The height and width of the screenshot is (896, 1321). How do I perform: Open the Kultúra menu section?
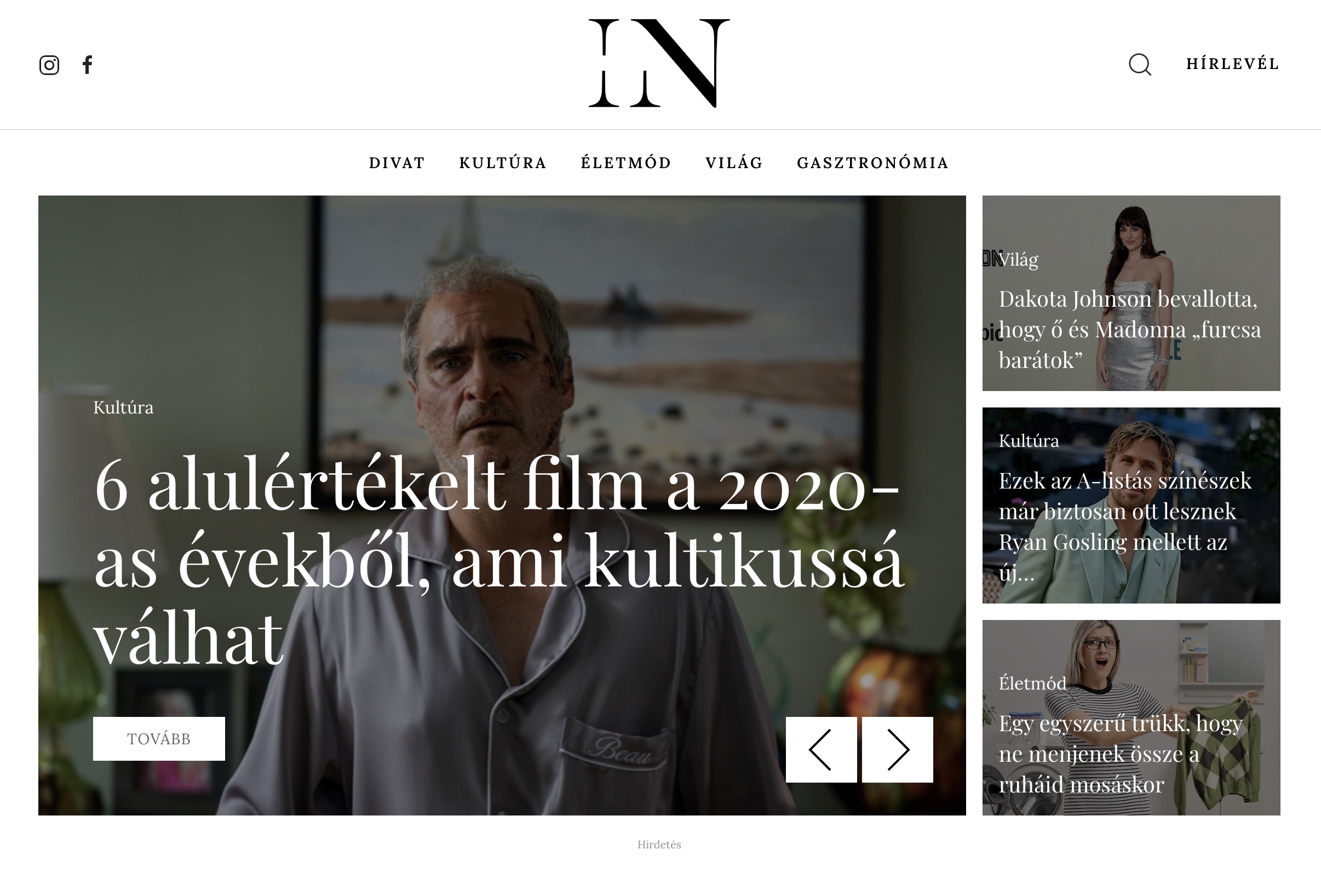(502, 163)
